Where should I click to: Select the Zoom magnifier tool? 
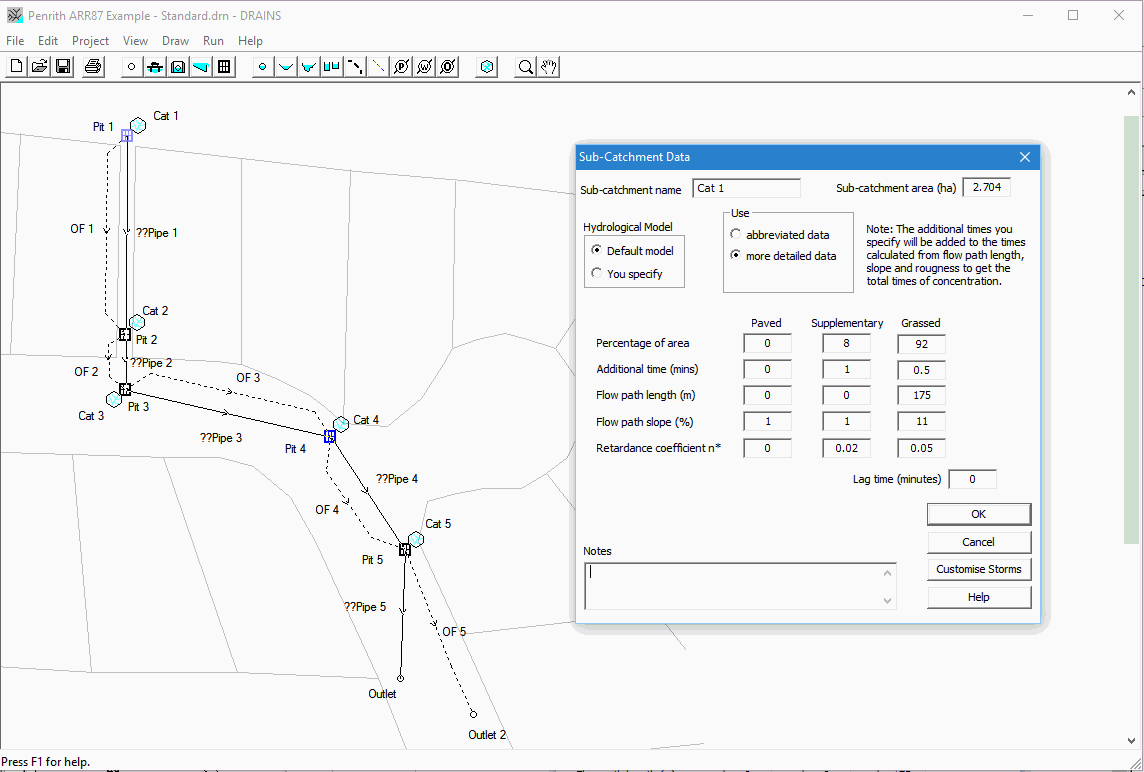(x=525, y=67)
